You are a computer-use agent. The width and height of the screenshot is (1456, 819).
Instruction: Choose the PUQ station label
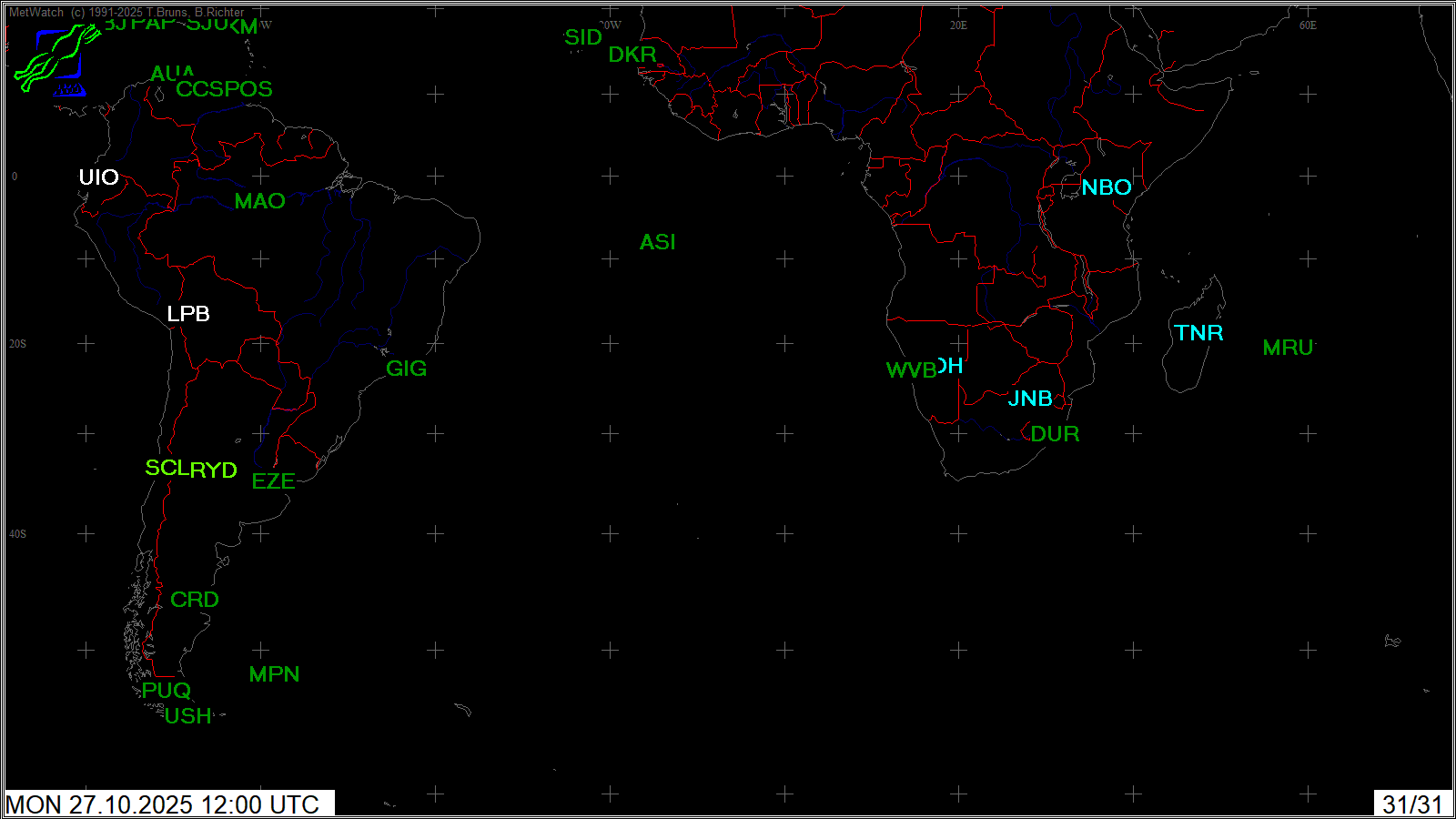pos(167,691)
